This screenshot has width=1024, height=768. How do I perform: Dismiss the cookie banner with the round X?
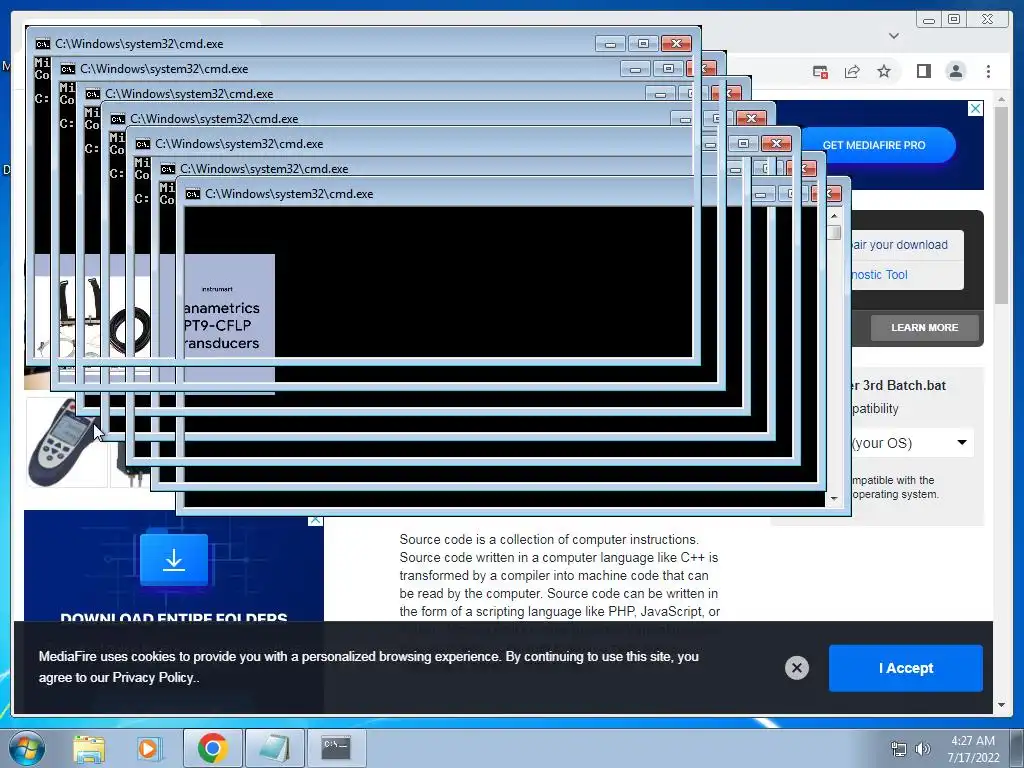point(796,667)
